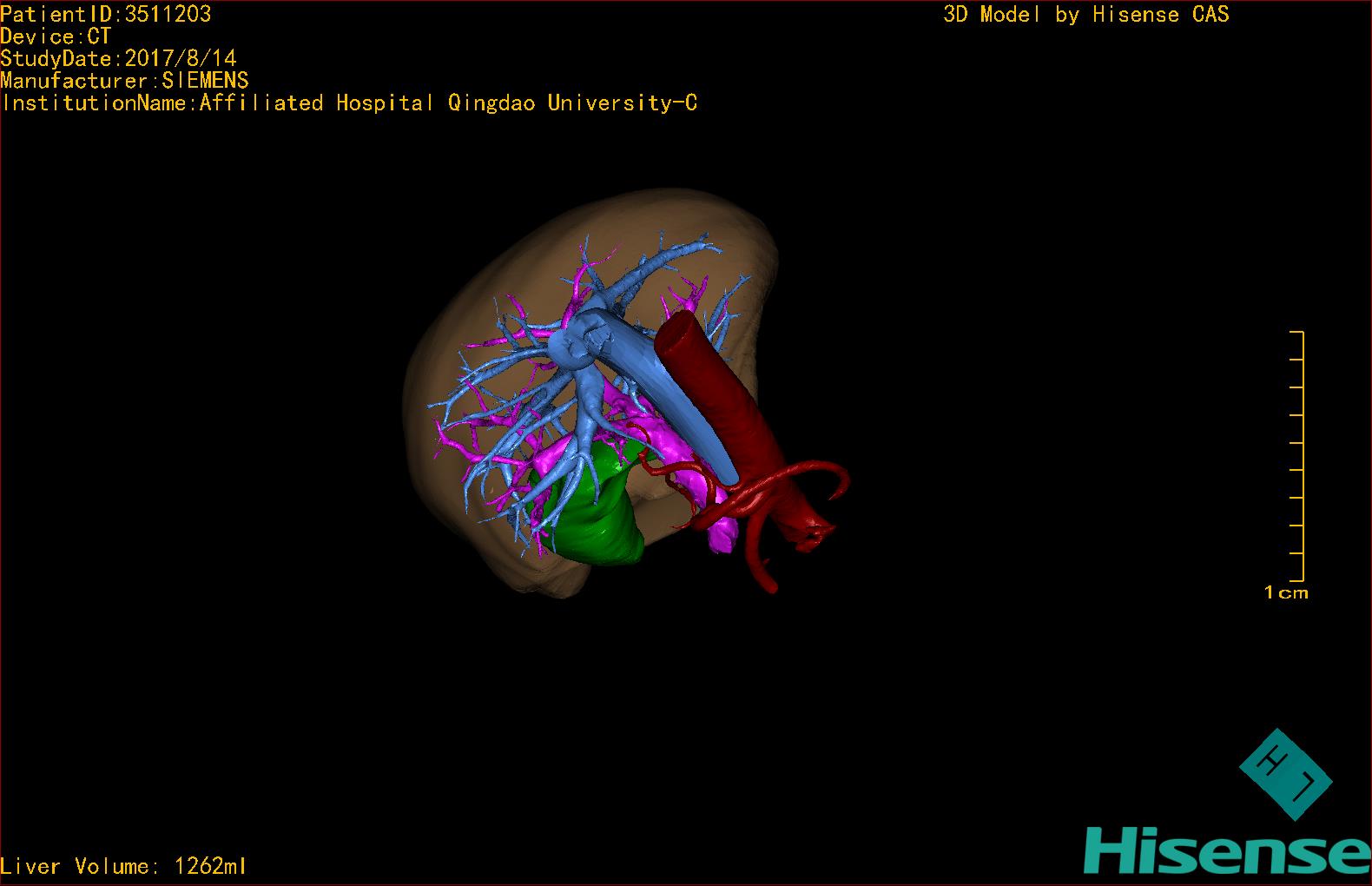Viewport: 1372px width, 886px height.
Task: Click the Device:CT label
Action: click(x=56, y=36)
